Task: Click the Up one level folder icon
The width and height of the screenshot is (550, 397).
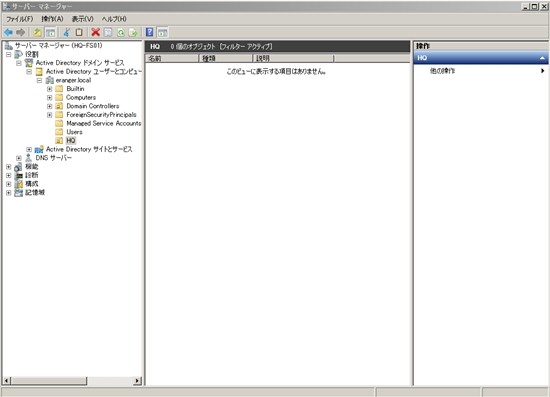Action: [x=37, y=33]
